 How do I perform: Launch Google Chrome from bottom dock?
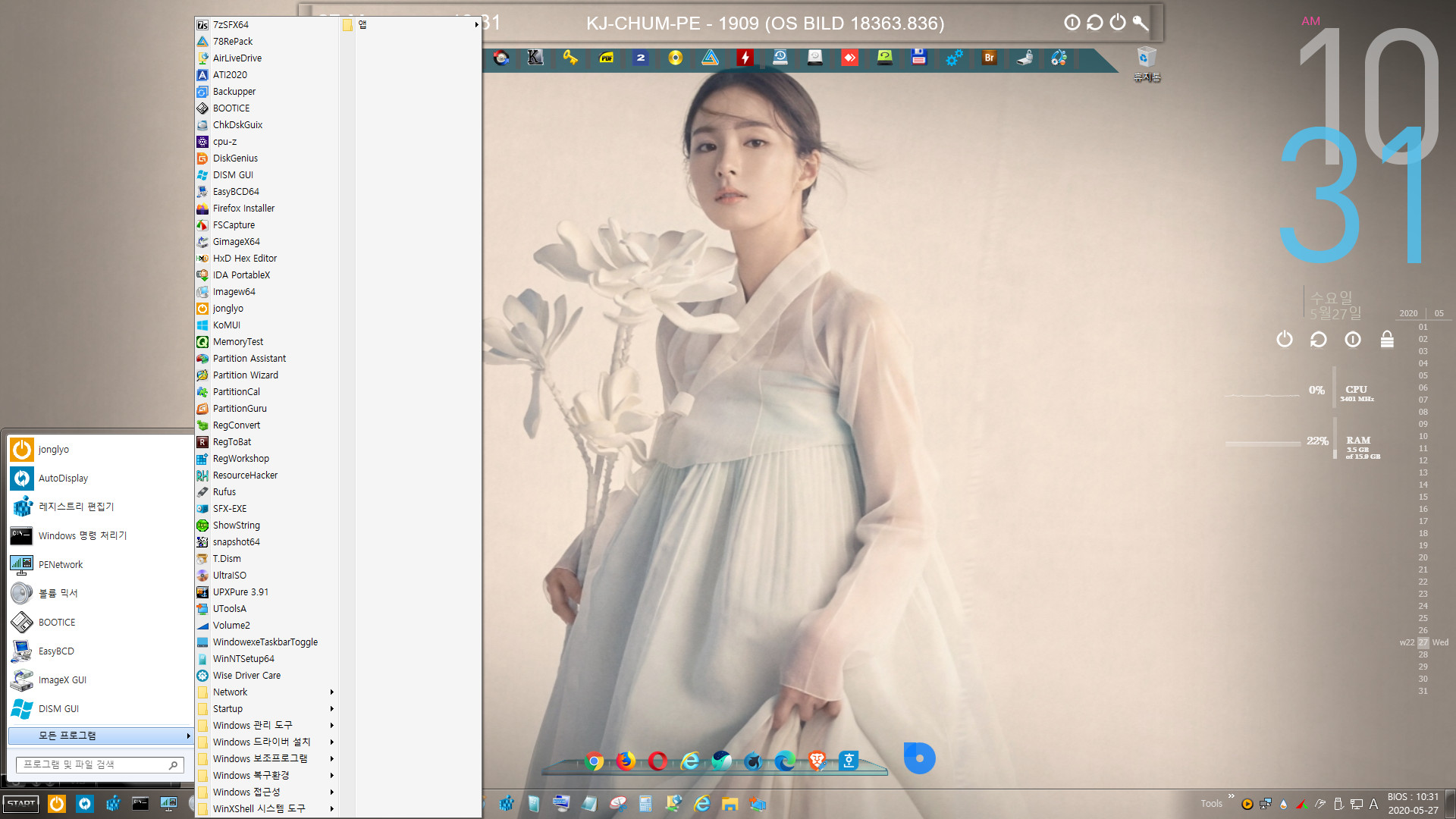click(594, 761)
